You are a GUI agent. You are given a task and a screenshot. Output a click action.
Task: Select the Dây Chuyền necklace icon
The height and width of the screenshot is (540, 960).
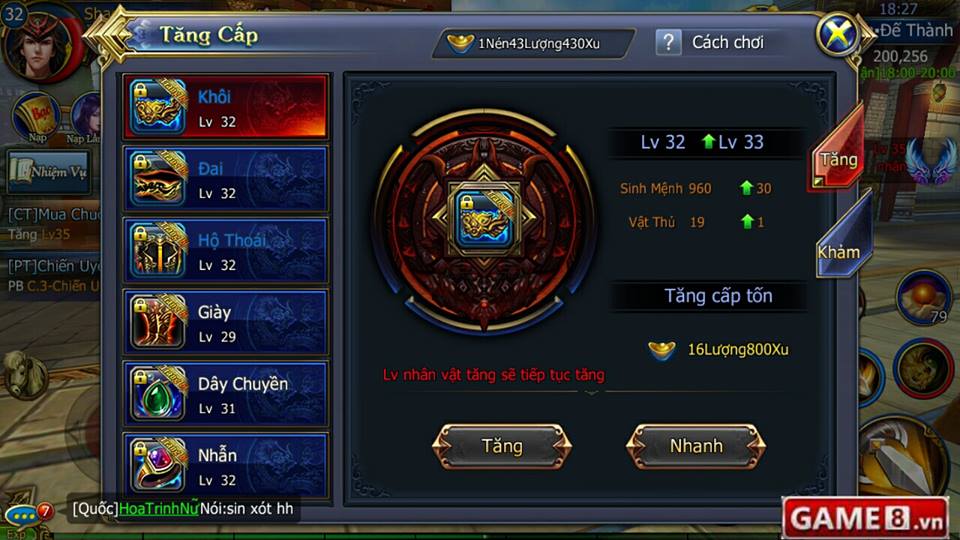coord(159,393)
